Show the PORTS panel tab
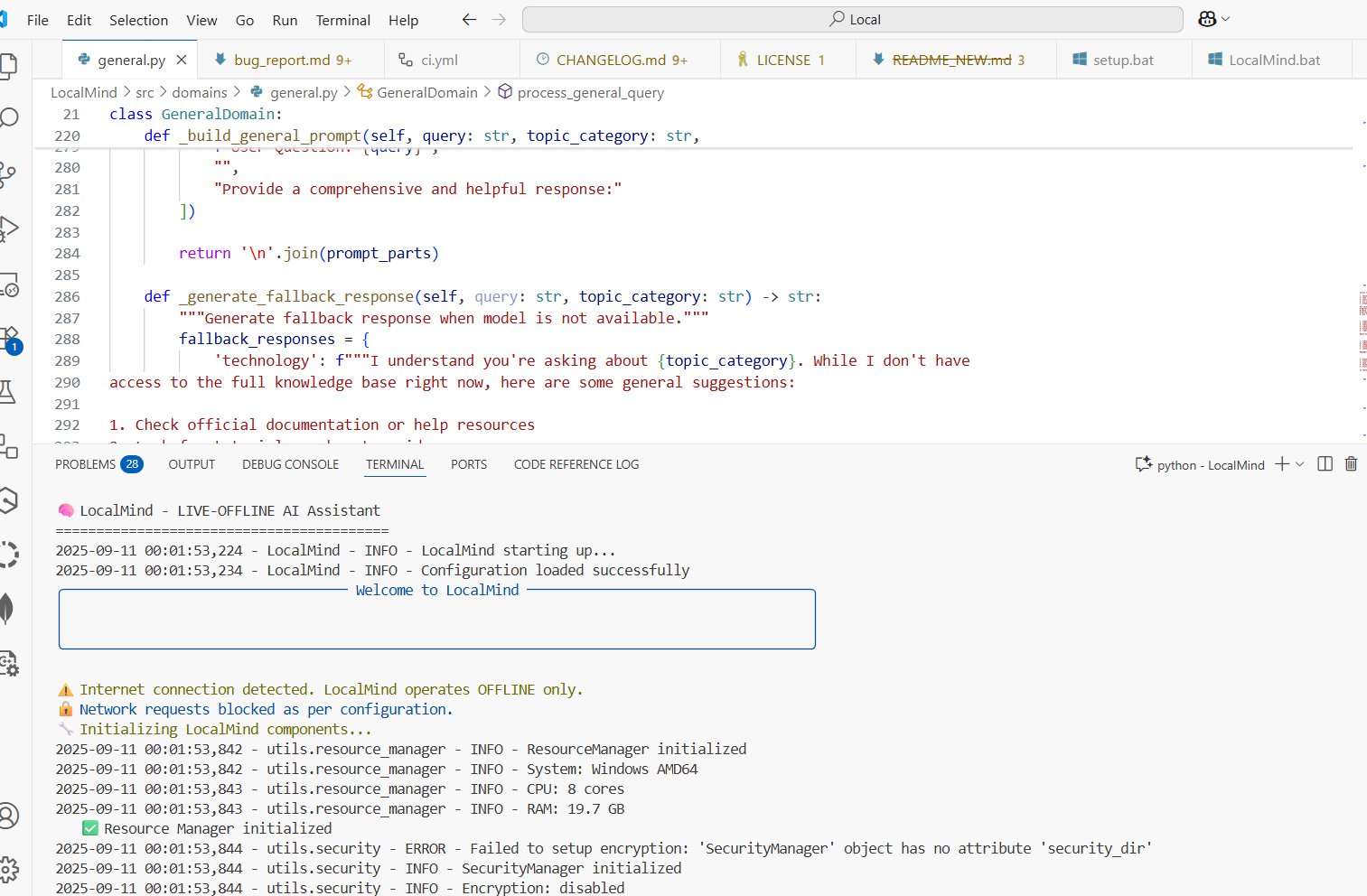 469,464
